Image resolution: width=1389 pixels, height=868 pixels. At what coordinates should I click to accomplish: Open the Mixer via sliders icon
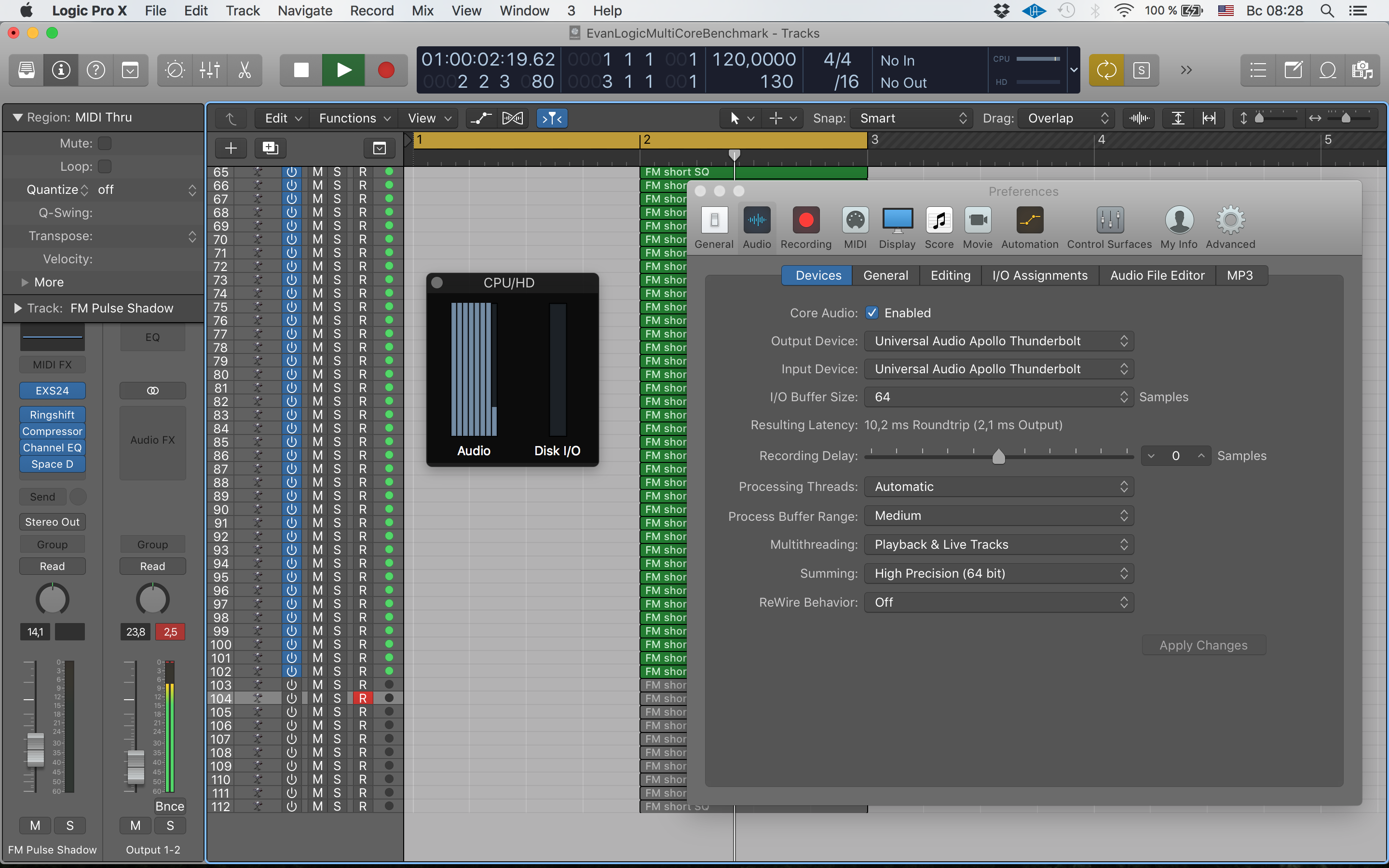[x=209, y=70]
